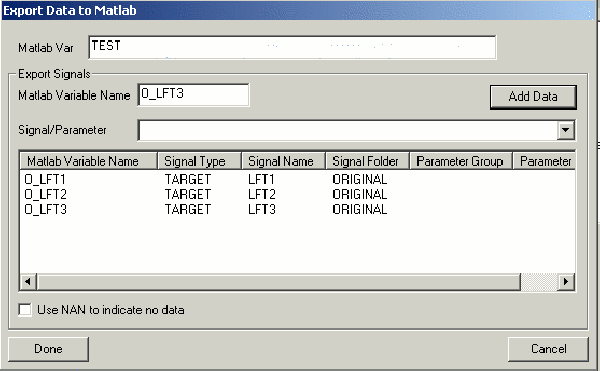This screenshot has width=600, height=371.
Task: Focus the Matlab Variable Name input field
Action: [x=193, y=94]
